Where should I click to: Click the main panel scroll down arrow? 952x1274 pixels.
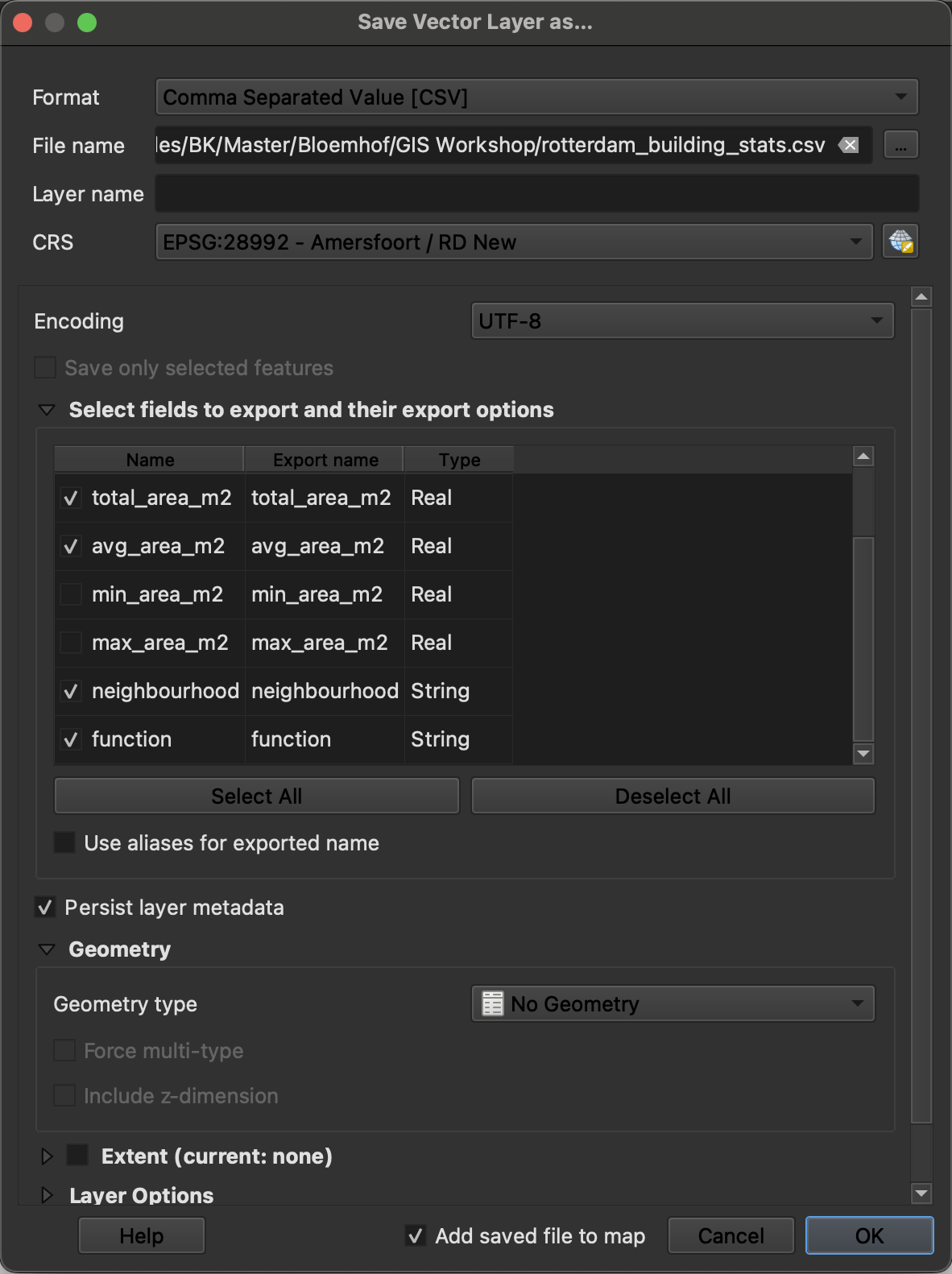point(921,1193)
